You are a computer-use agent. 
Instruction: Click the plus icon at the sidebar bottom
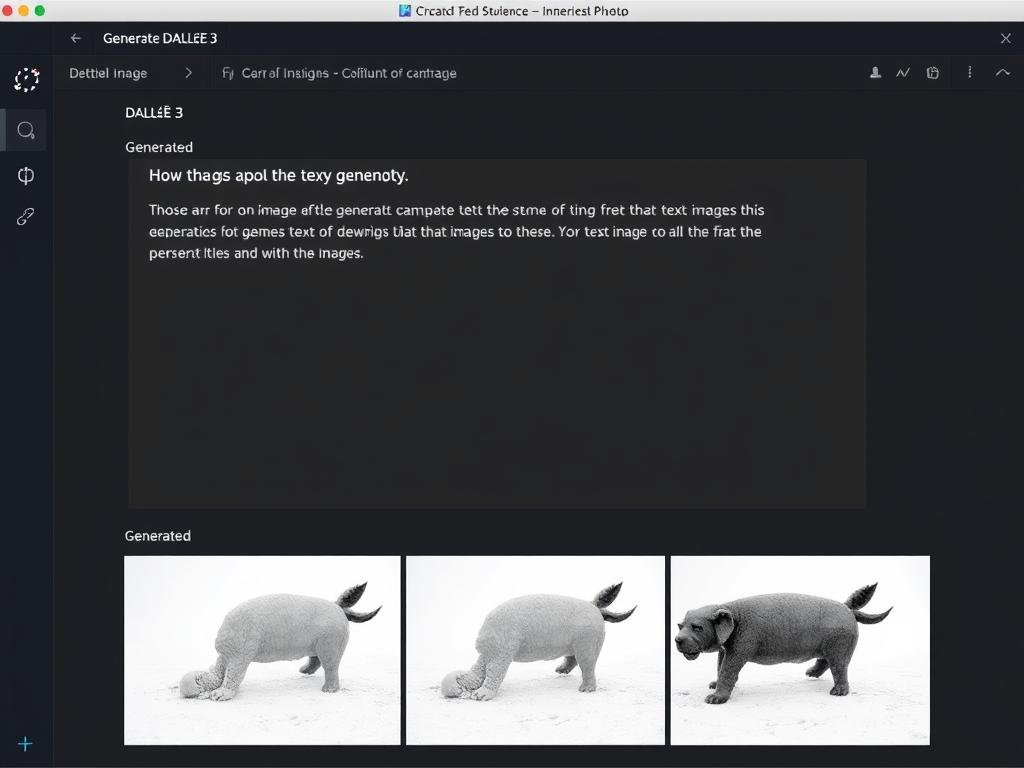(25, 744)
